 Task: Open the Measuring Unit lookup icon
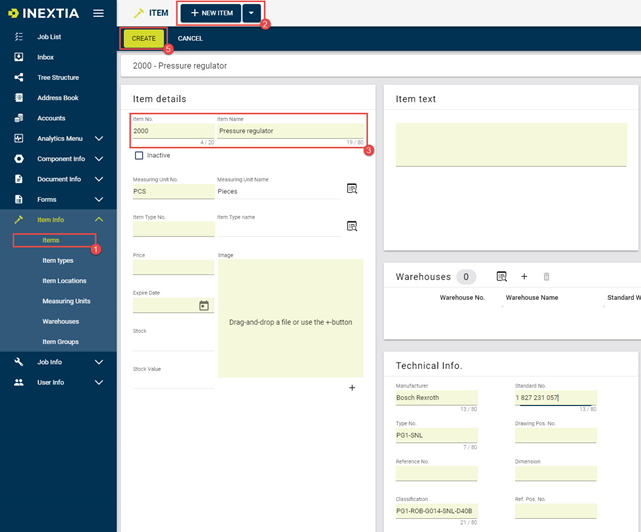[352, 189]
